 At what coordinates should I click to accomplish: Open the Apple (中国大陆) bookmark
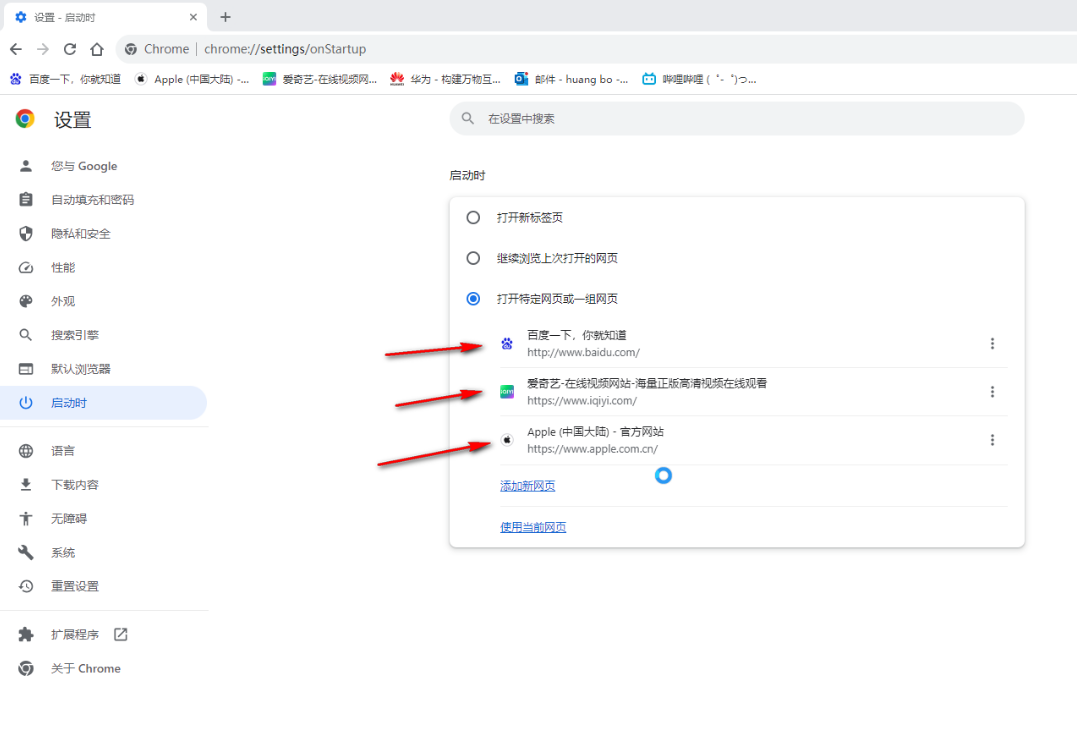192,79
